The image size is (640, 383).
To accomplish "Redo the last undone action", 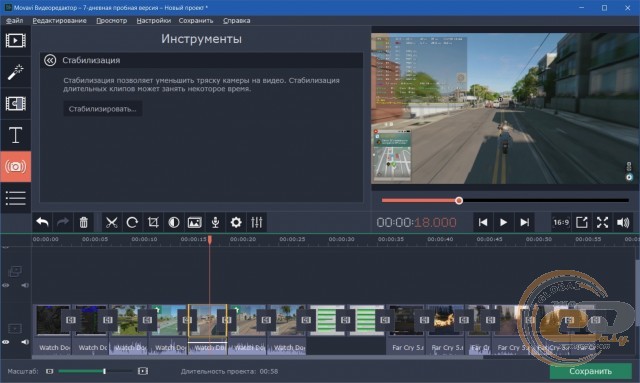I will (63, 223).
